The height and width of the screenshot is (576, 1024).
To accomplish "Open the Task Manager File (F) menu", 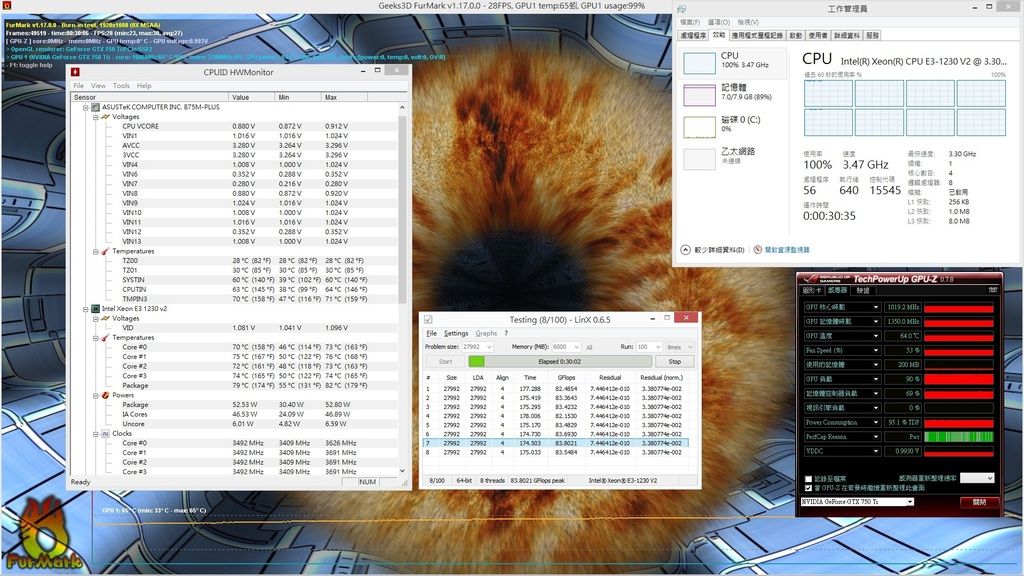I will [x=690, y=22].
